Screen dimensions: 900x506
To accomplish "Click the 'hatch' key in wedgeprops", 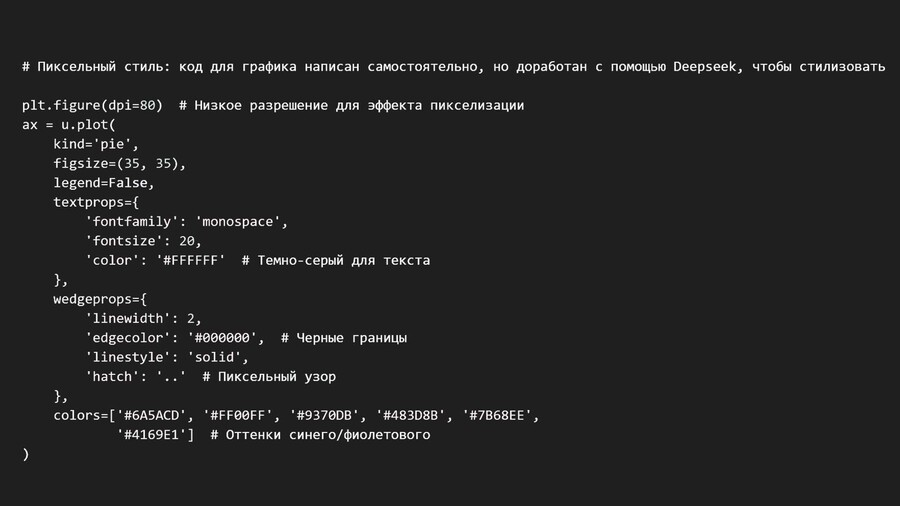I will (112, 377).
